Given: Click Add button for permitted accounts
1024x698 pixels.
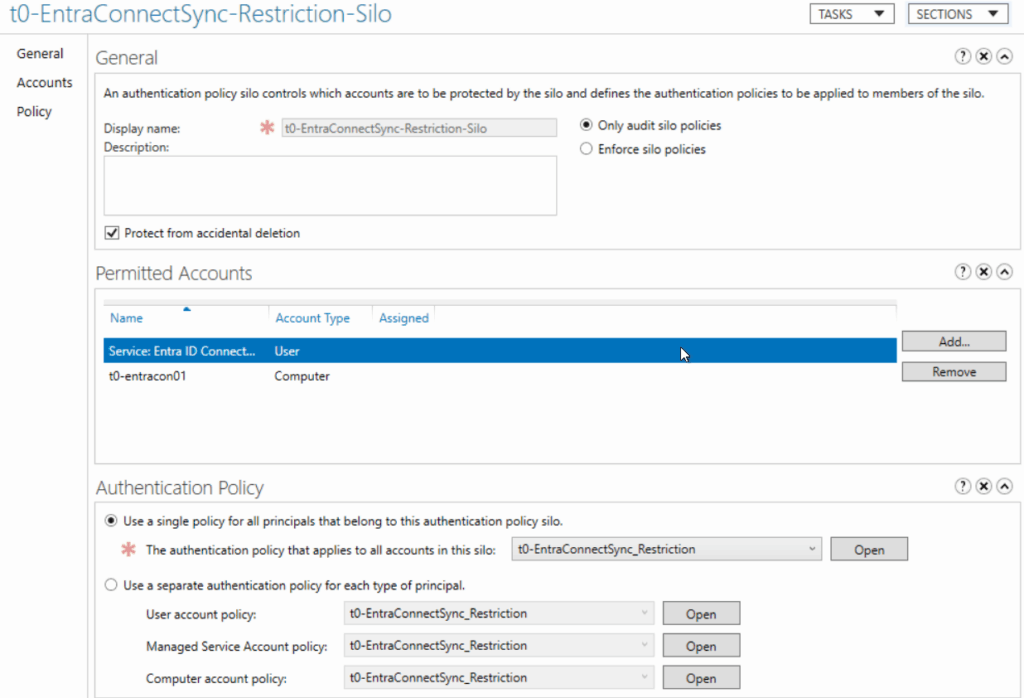Looking at the screenshot, I should 953,342.
